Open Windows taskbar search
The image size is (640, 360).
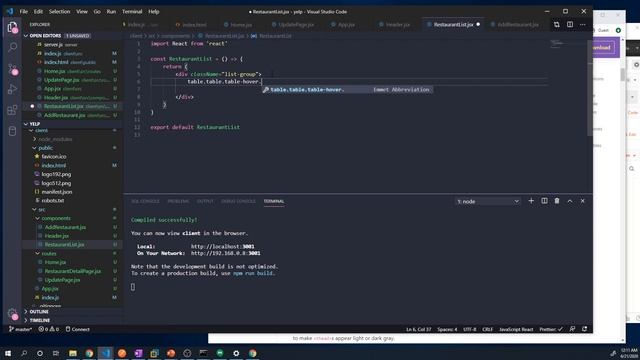pos(24,353)
